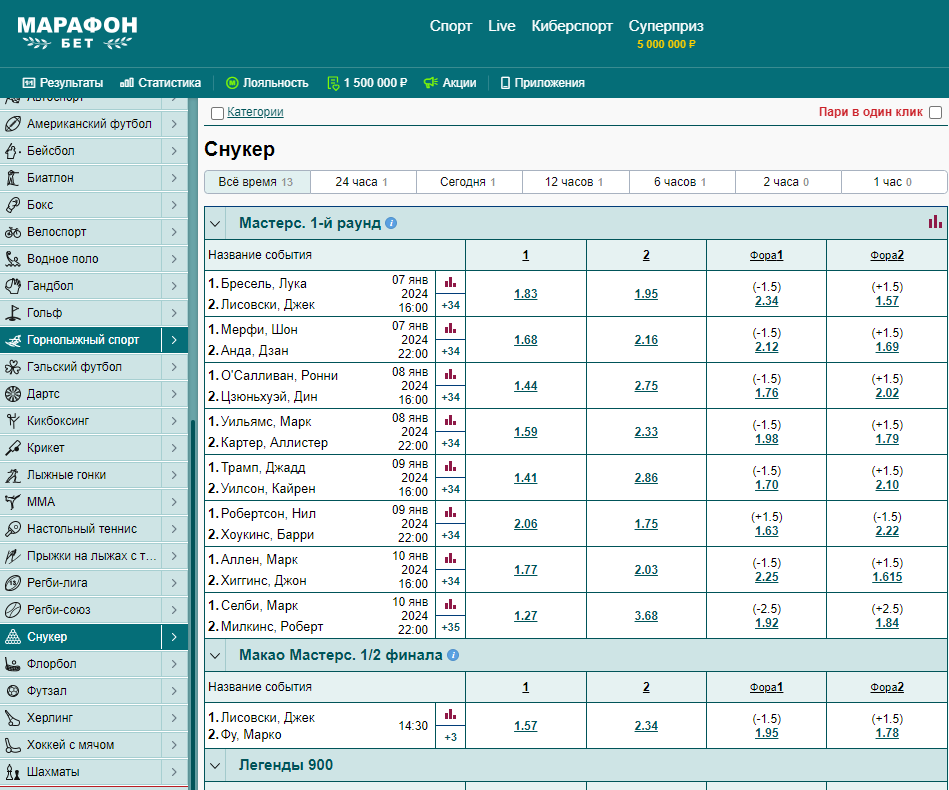Show +35 more markets for Selby match
Viewport: 949px width, 790px height.
point(450,627)
